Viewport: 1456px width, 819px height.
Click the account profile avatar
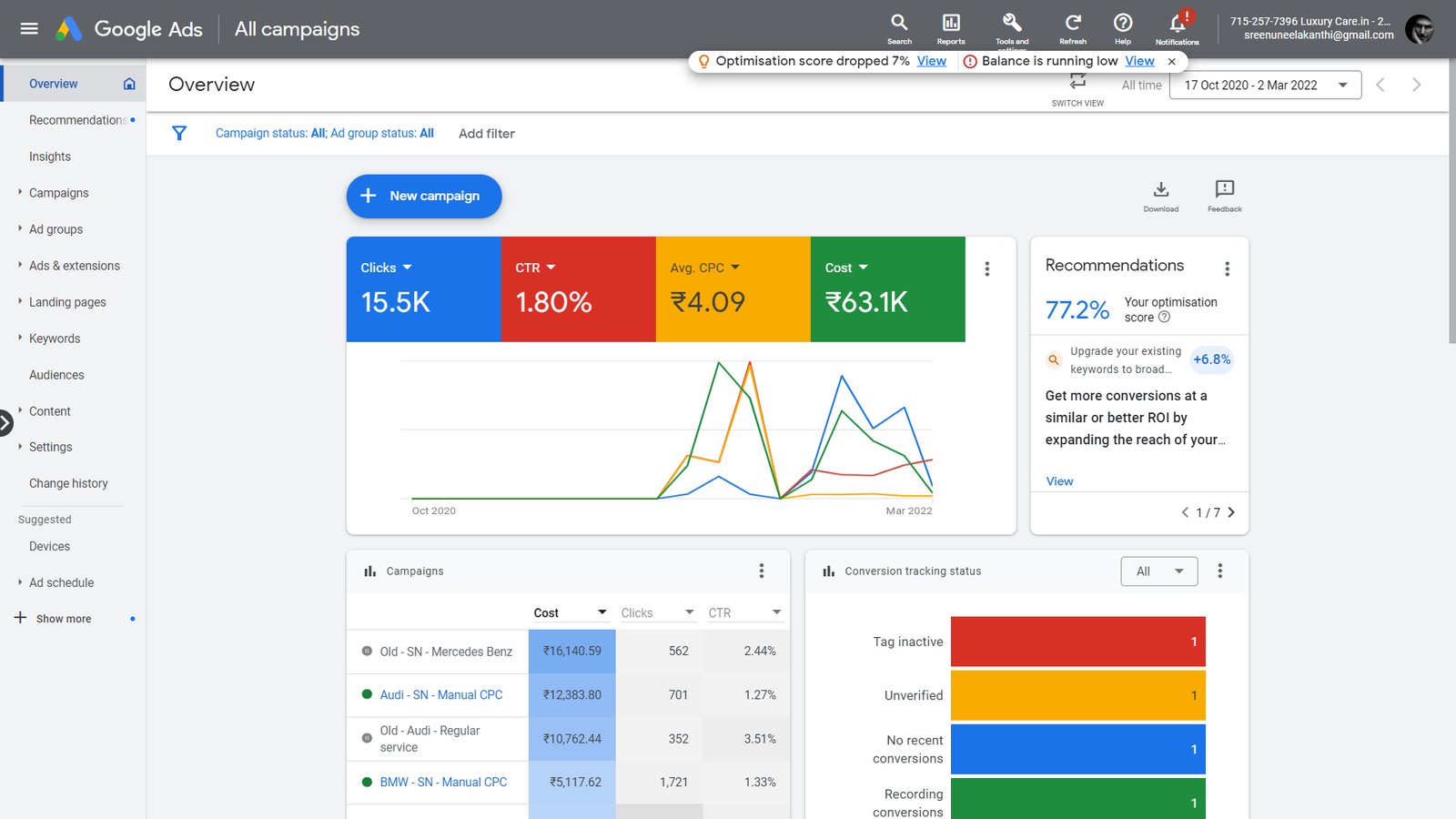(x=1420, y=29)
